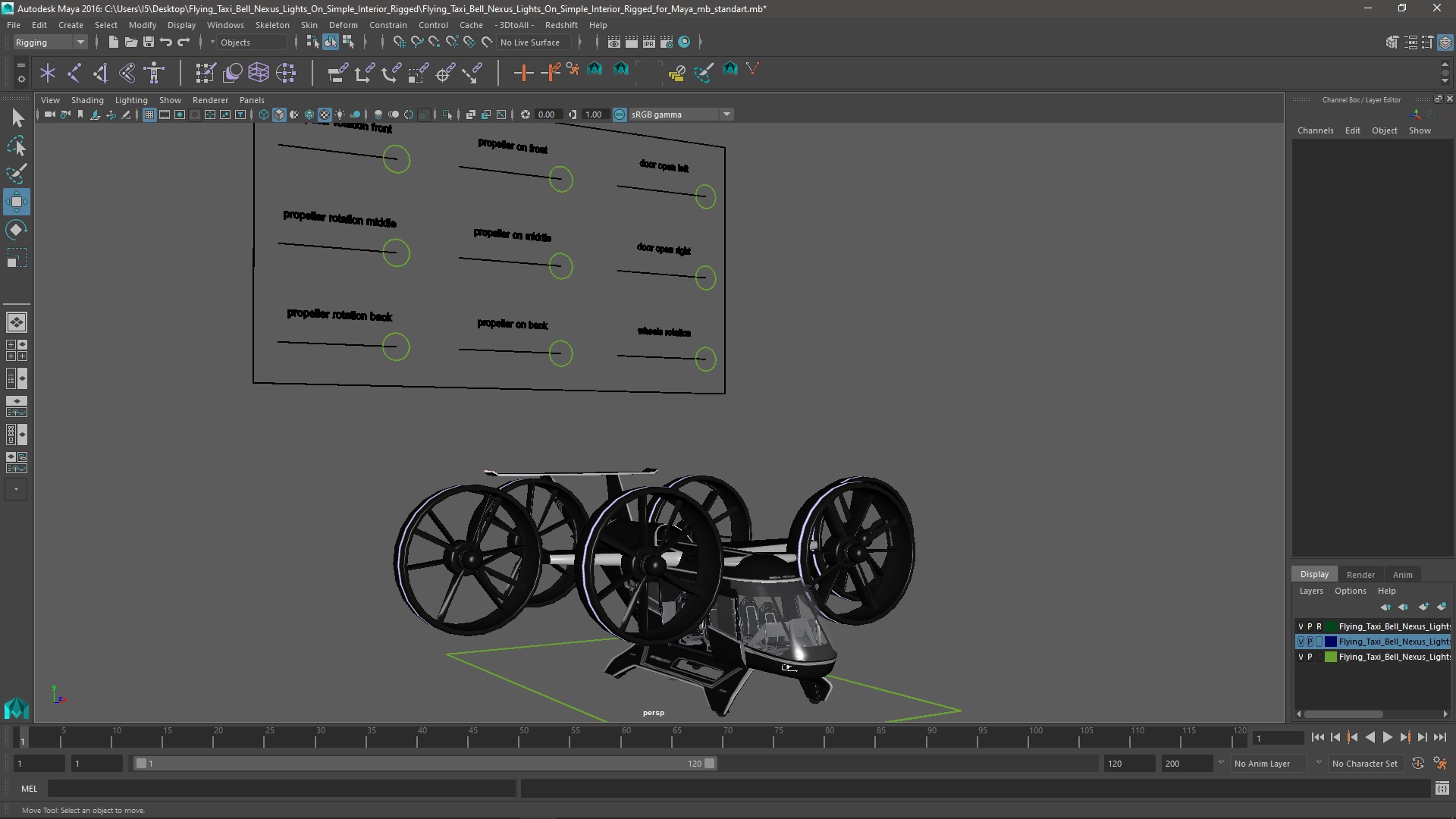
Task: Open Render Settings clapboard gear icon
Action: (x=667, y=42)
